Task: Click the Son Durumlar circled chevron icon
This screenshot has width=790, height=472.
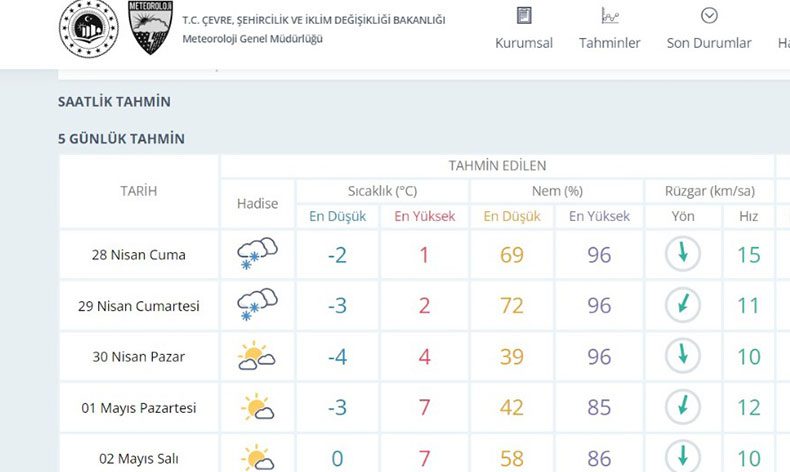Action: tap(709, 16)
